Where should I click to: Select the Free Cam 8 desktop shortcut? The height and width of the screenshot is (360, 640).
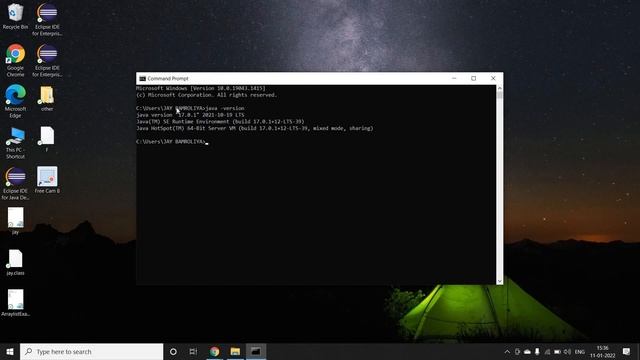pyautogui.click(x=47, y=180)
